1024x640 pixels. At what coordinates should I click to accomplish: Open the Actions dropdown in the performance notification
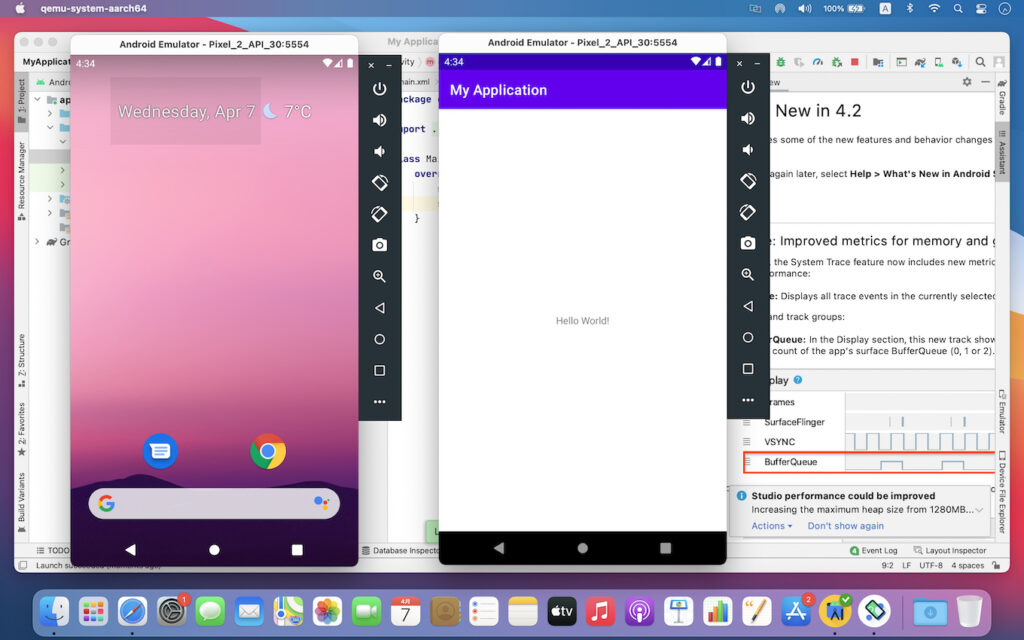pyautogui.click(x=771, y=526)
